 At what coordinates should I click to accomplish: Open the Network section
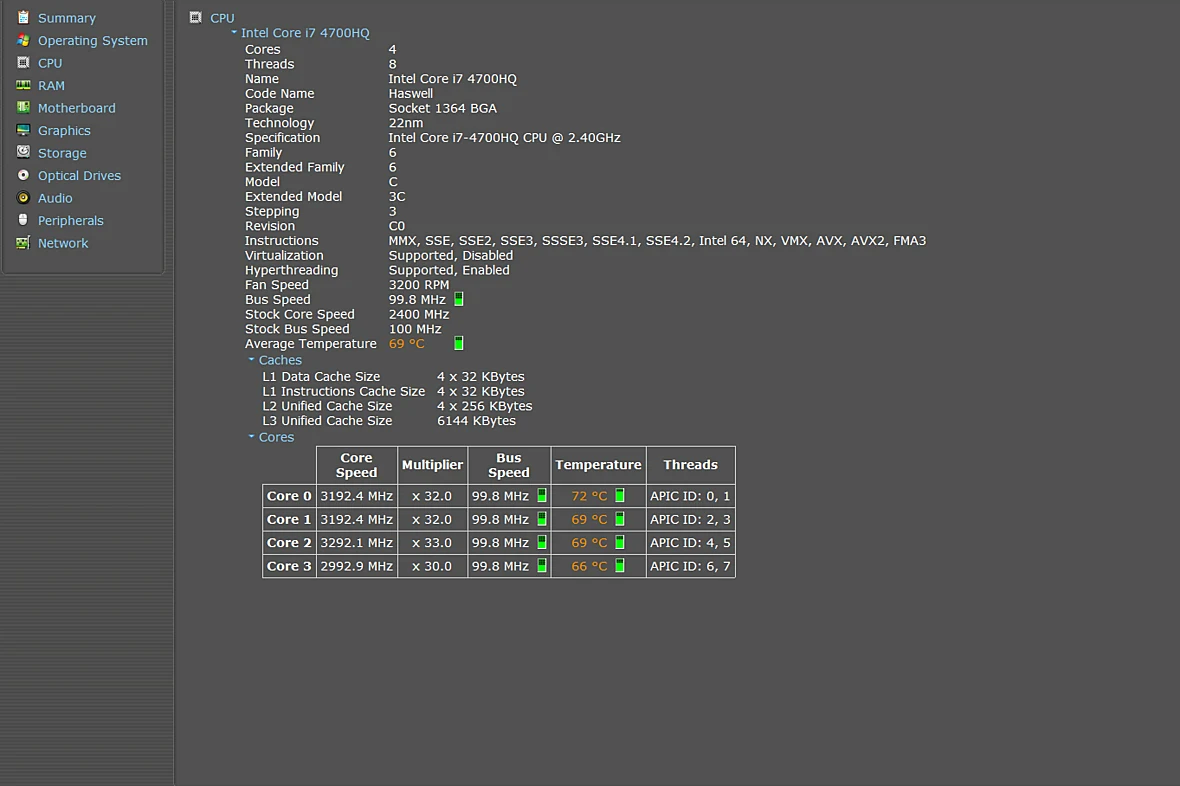click(x=63, y=243)
